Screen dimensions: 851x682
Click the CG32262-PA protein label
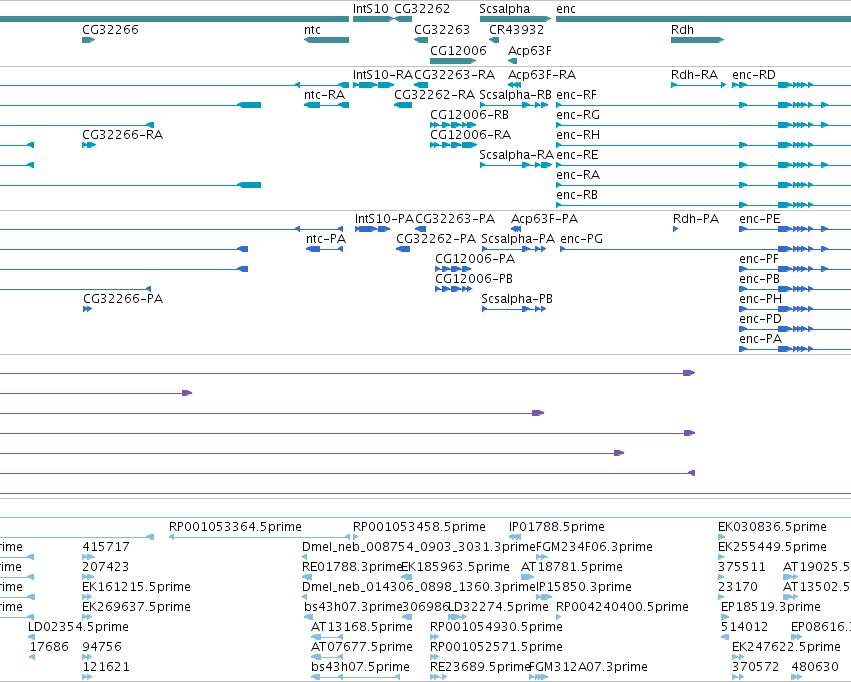(x=436, y=239)
